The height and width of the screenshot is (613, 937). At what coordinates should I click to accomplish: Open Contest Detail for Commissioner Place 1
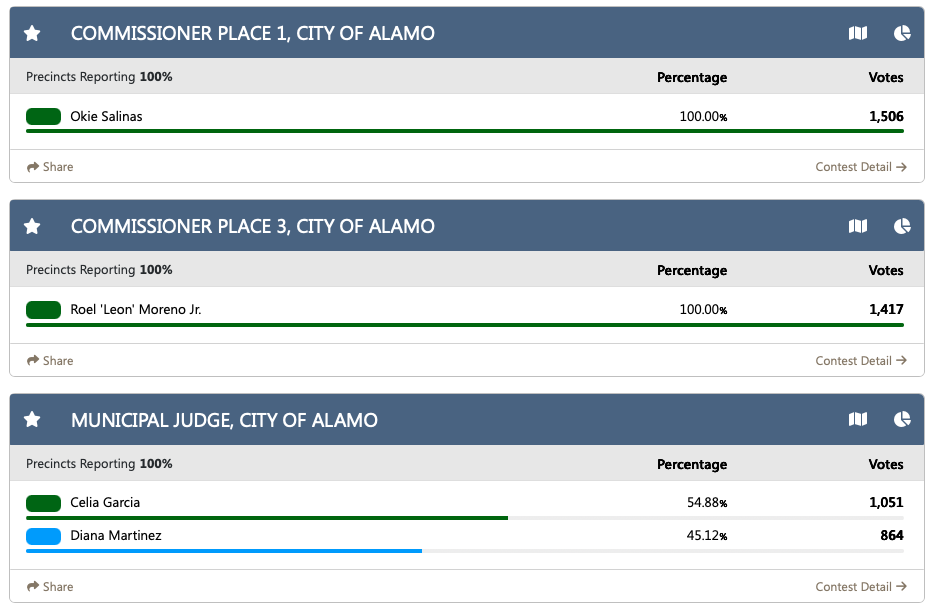[x=861, y=167]
